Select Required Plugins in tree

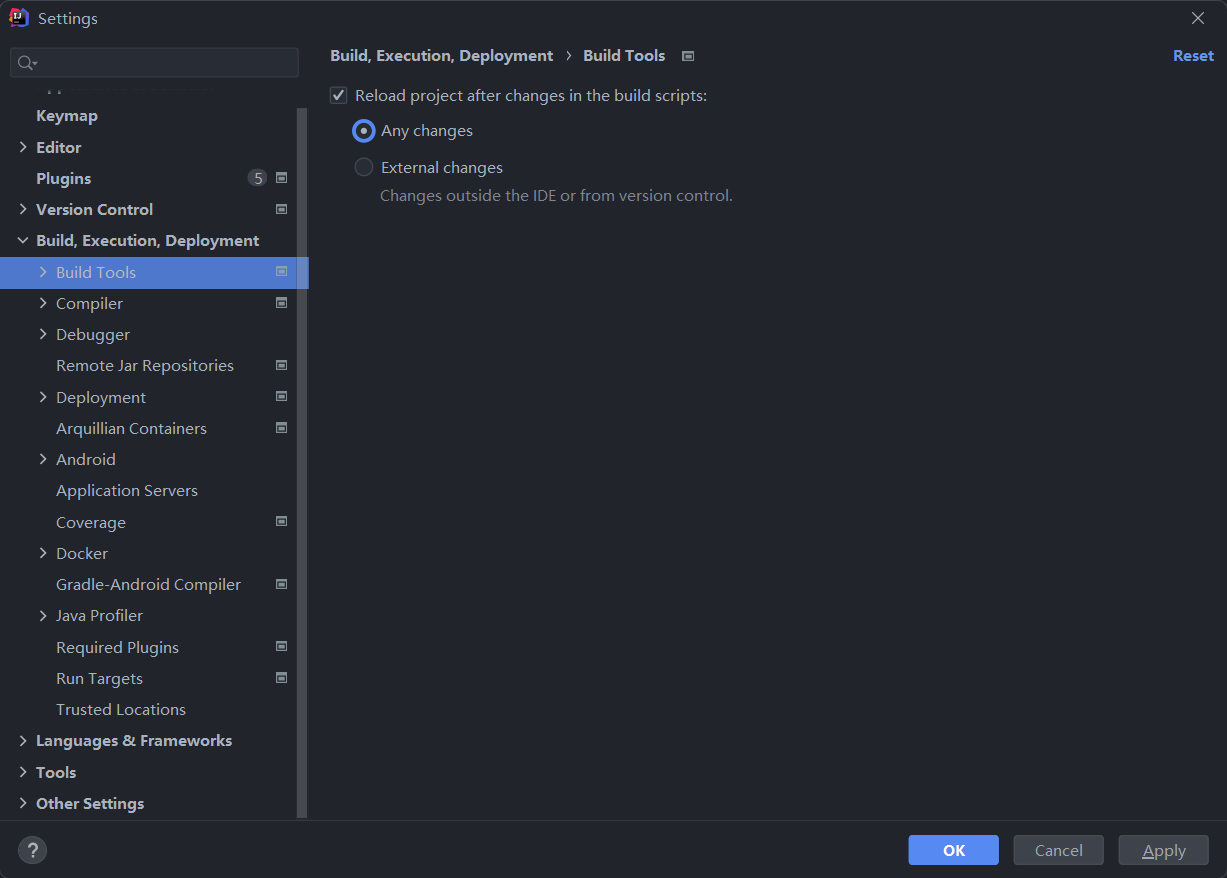pyautogui.click(x=117, y=647)
